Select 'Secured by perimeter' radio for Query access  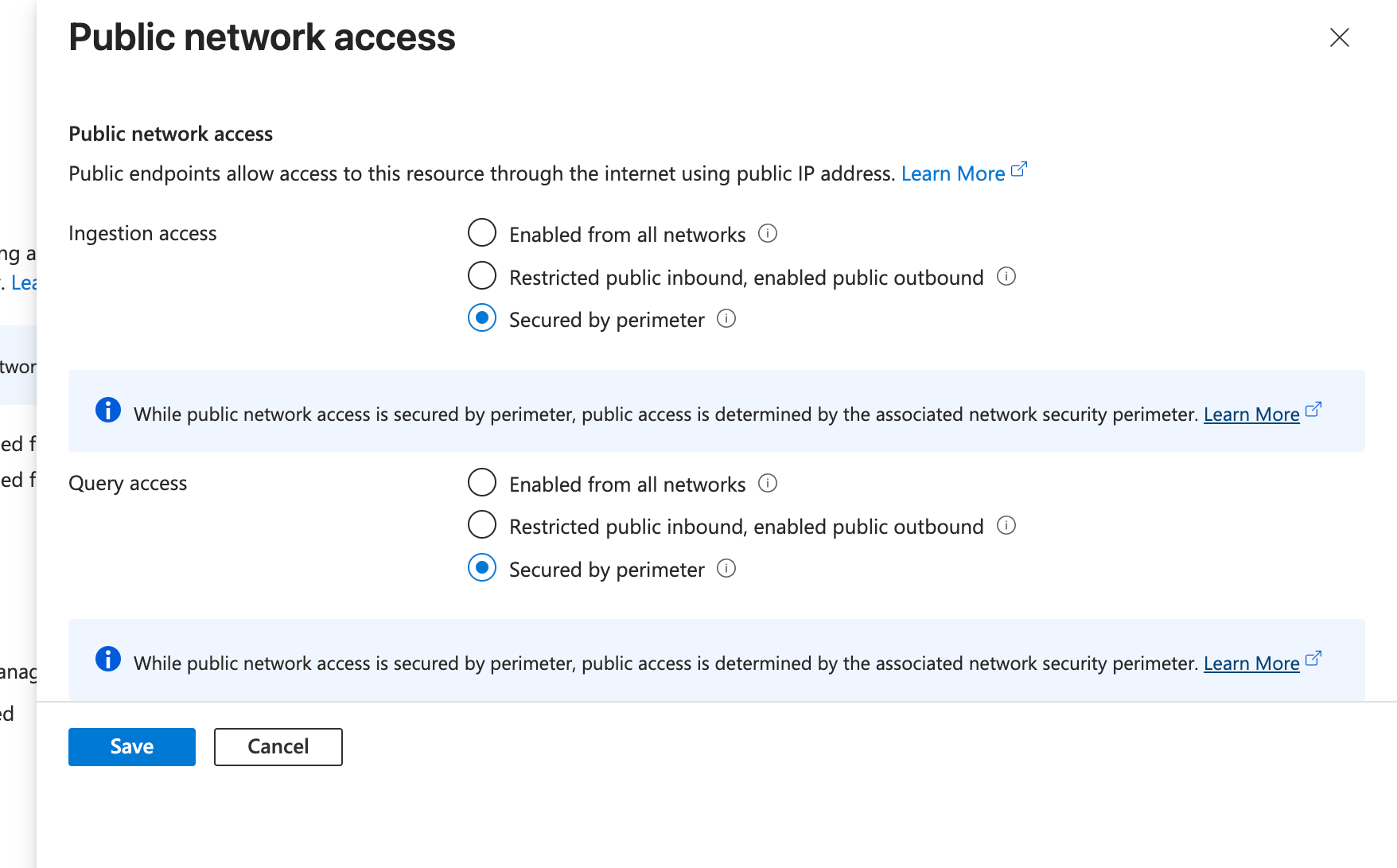482,567
